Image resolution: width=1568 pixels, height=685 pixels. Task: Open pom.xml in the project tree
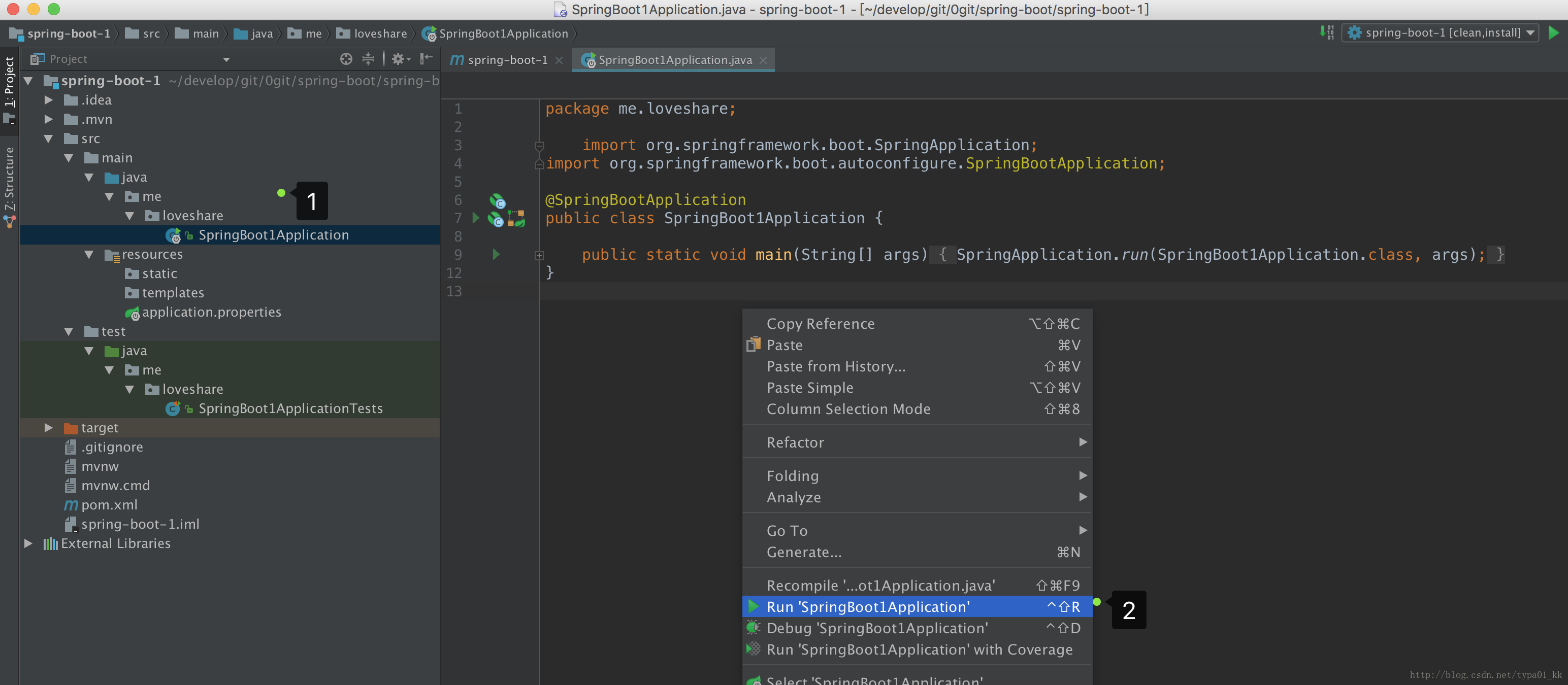[109, 505]
